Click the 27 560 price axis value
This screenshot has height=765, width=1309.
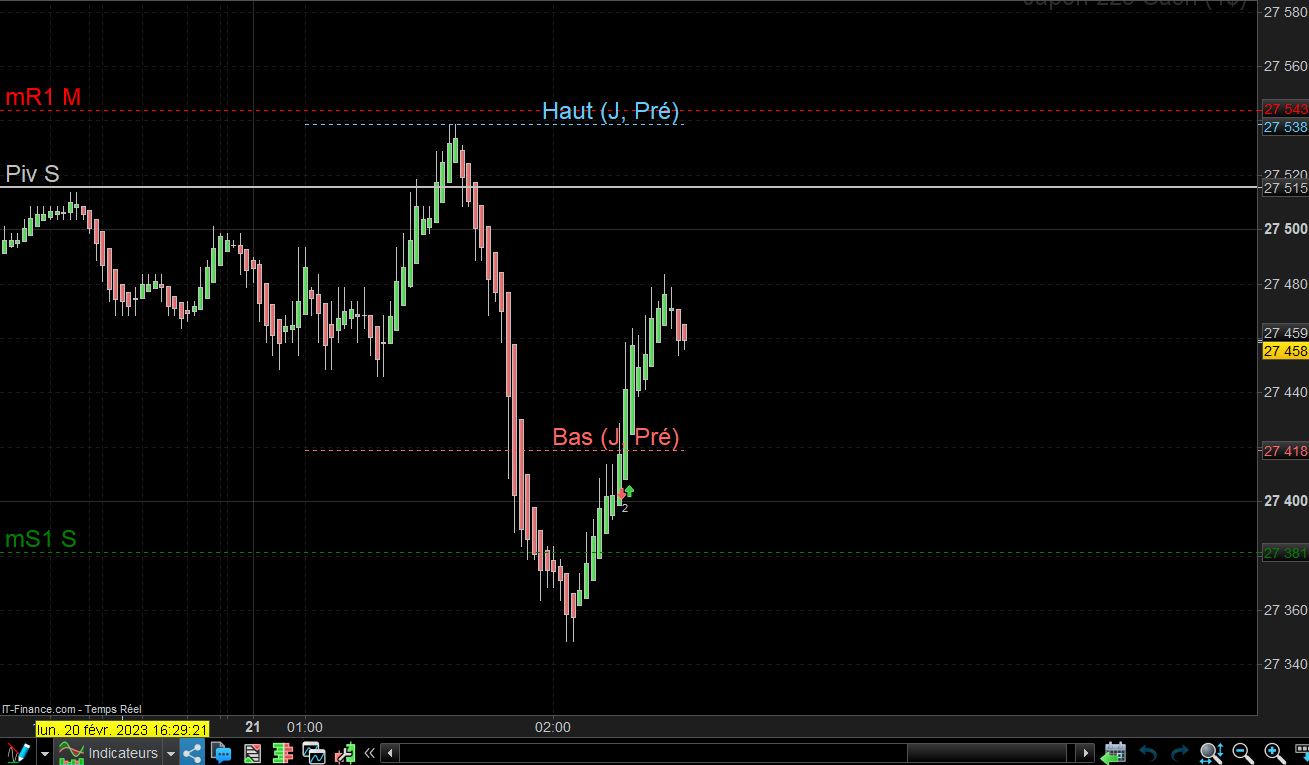click(x=1286, y=66)
